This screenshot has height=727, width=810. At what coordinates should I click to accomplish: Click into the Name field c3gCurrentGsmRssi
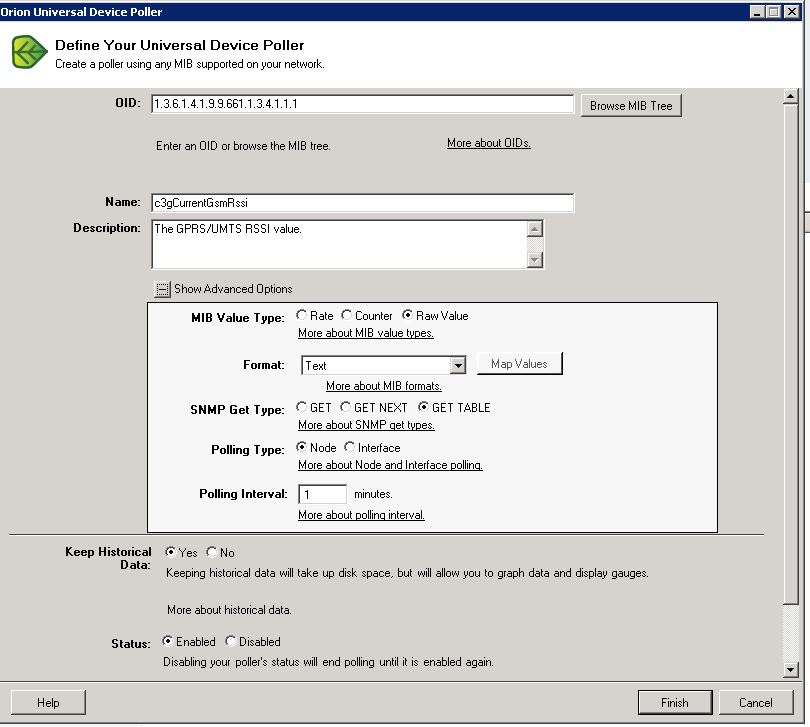(x=363, y=203)
